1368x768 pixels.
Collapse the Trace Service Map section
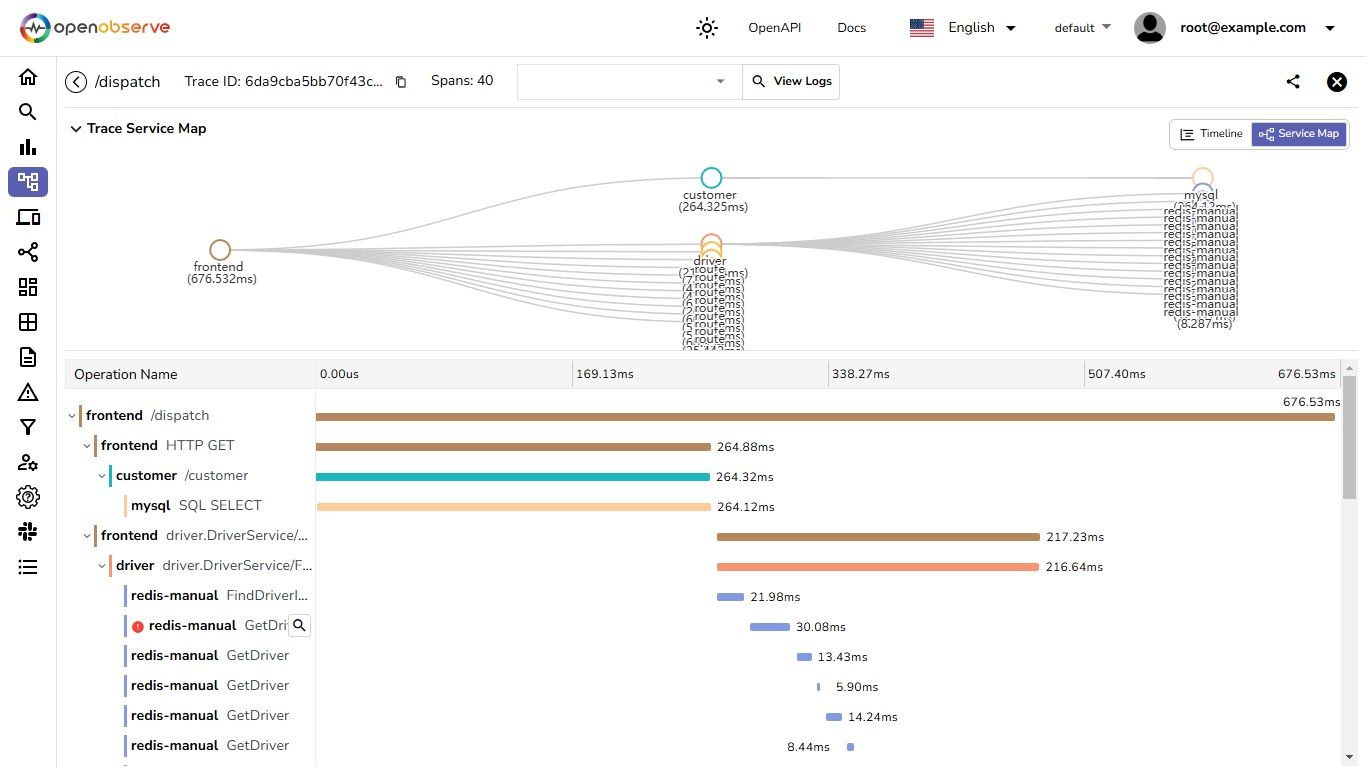coord(75,129)
